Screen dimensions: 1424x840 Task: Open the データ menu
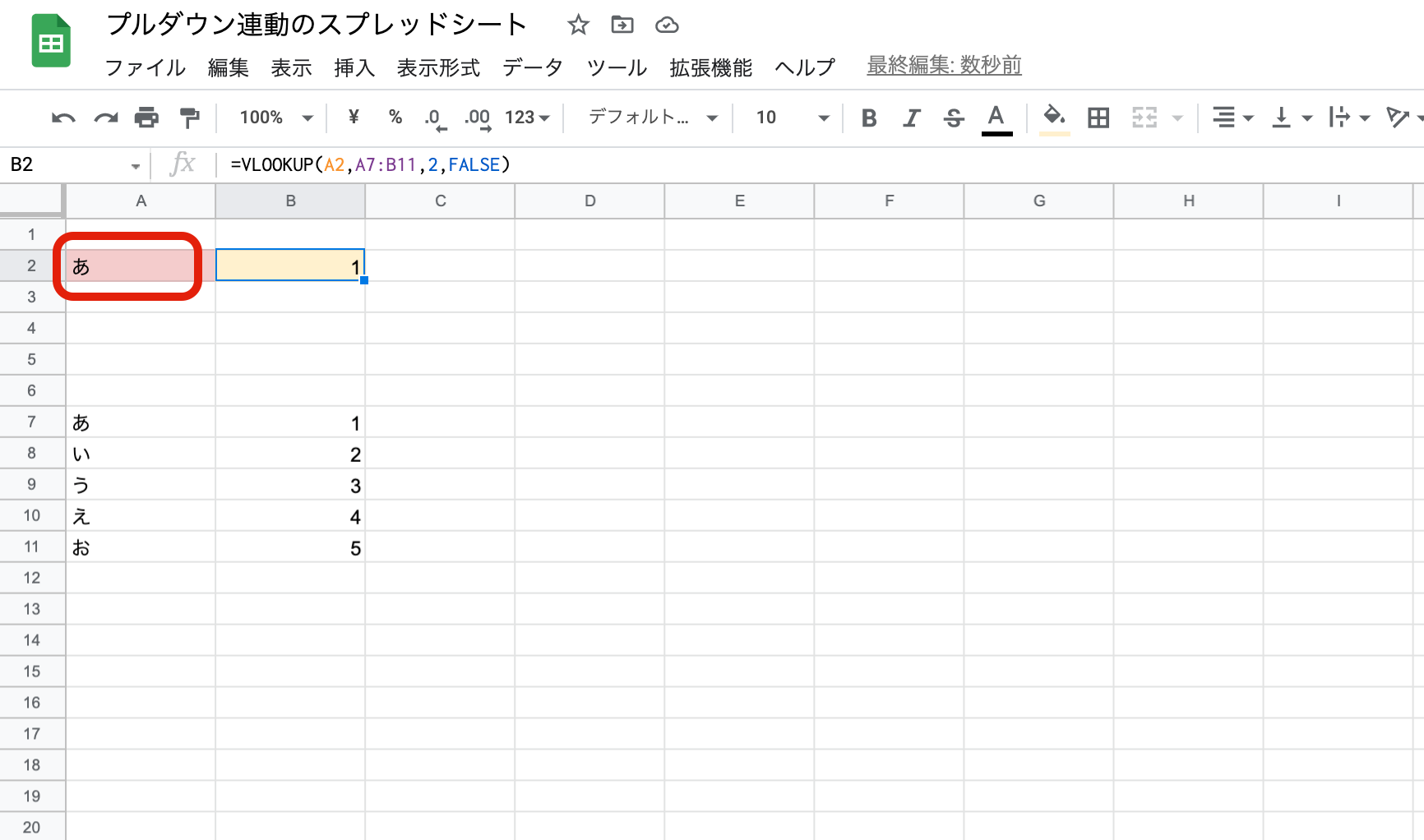pos(533,67)
